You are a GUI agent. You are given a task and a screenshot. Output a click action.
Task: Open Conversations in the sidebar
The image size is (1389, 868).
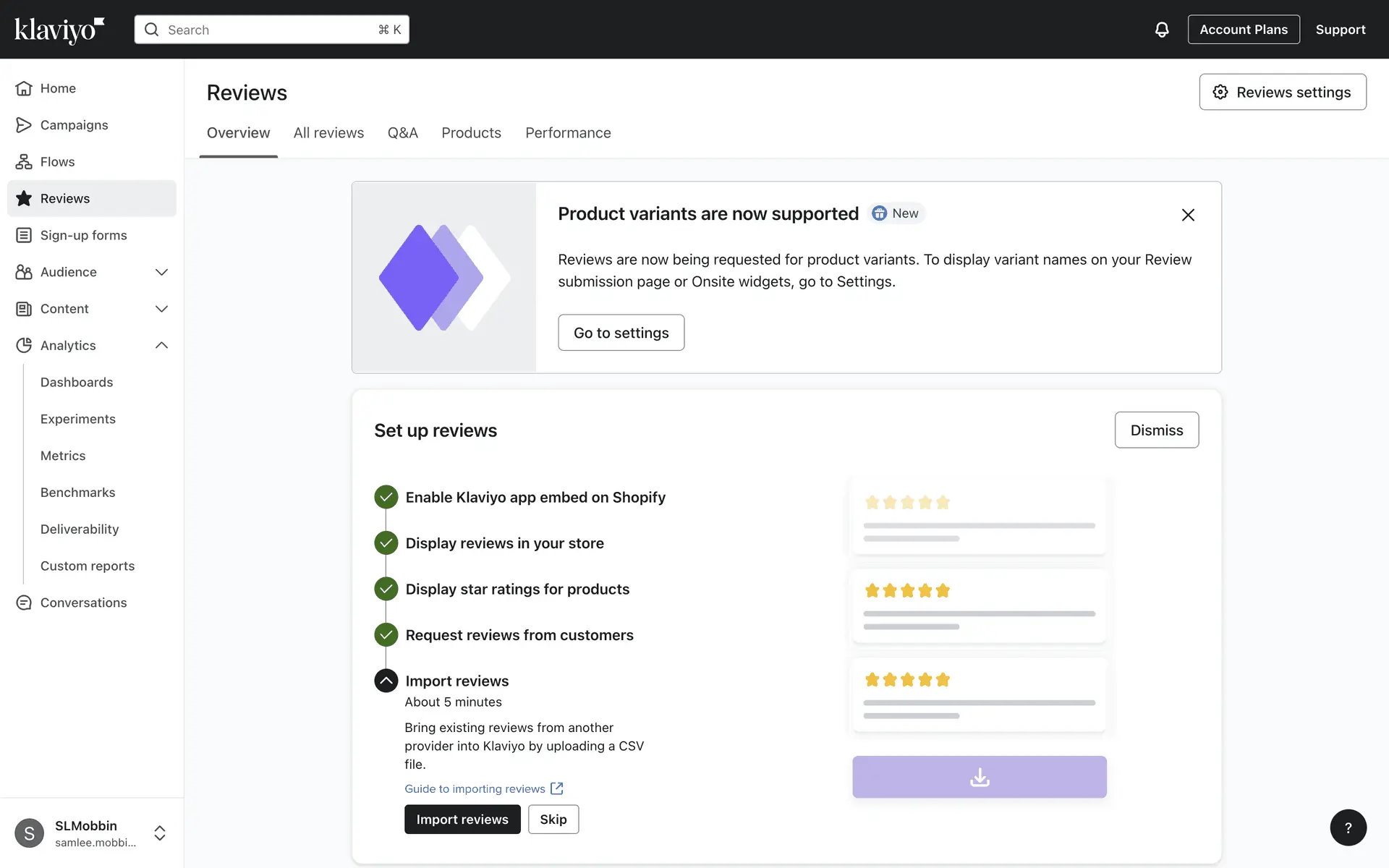click(83, 603)
